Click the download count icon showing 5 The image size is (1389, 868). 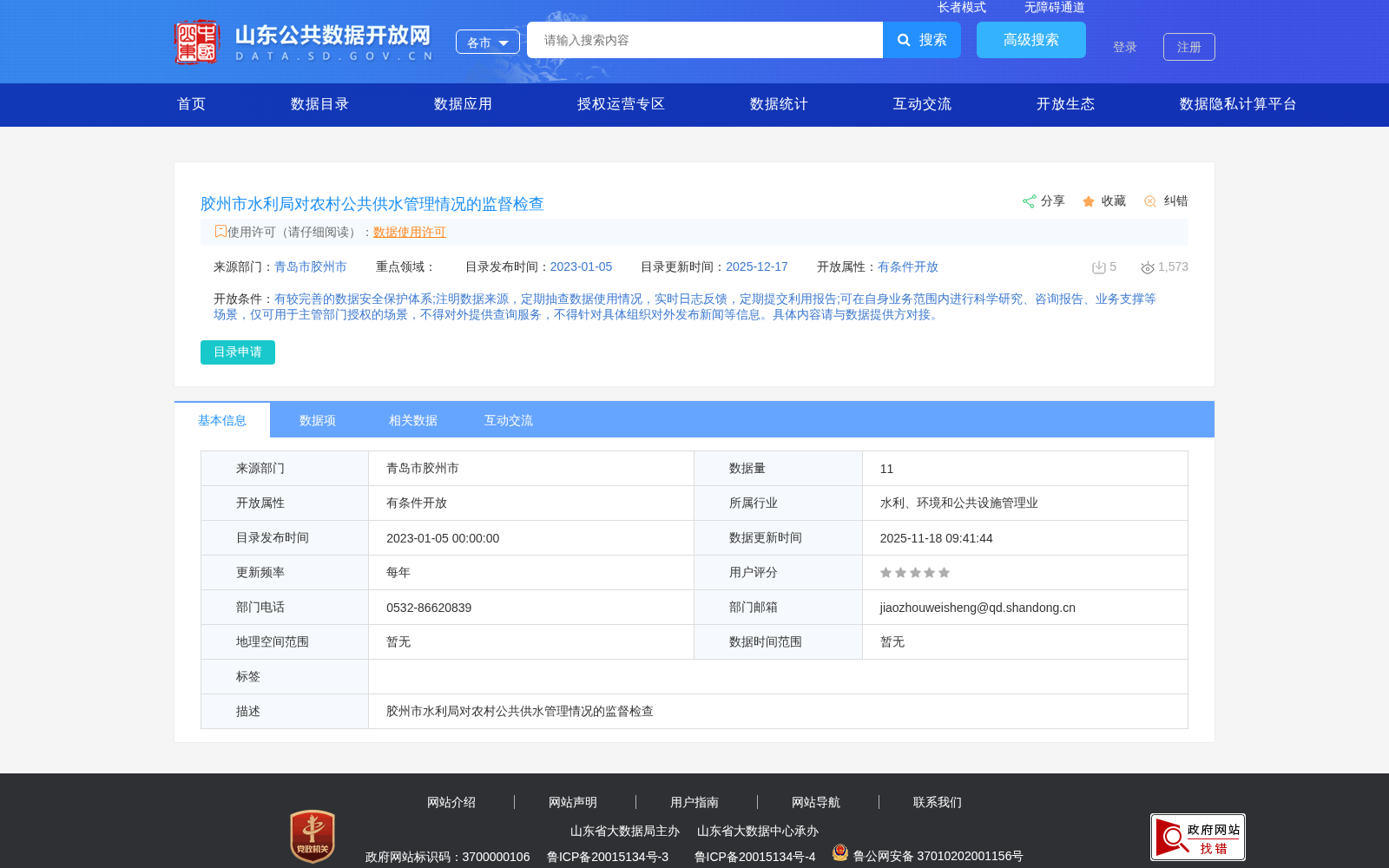point(1098,267)
